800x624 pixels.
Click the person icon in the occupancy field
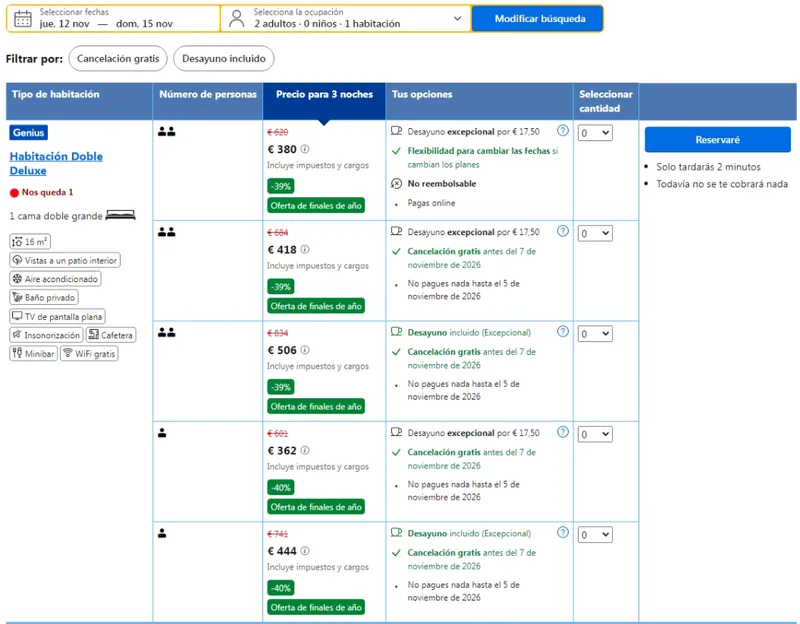click(236, 18)
